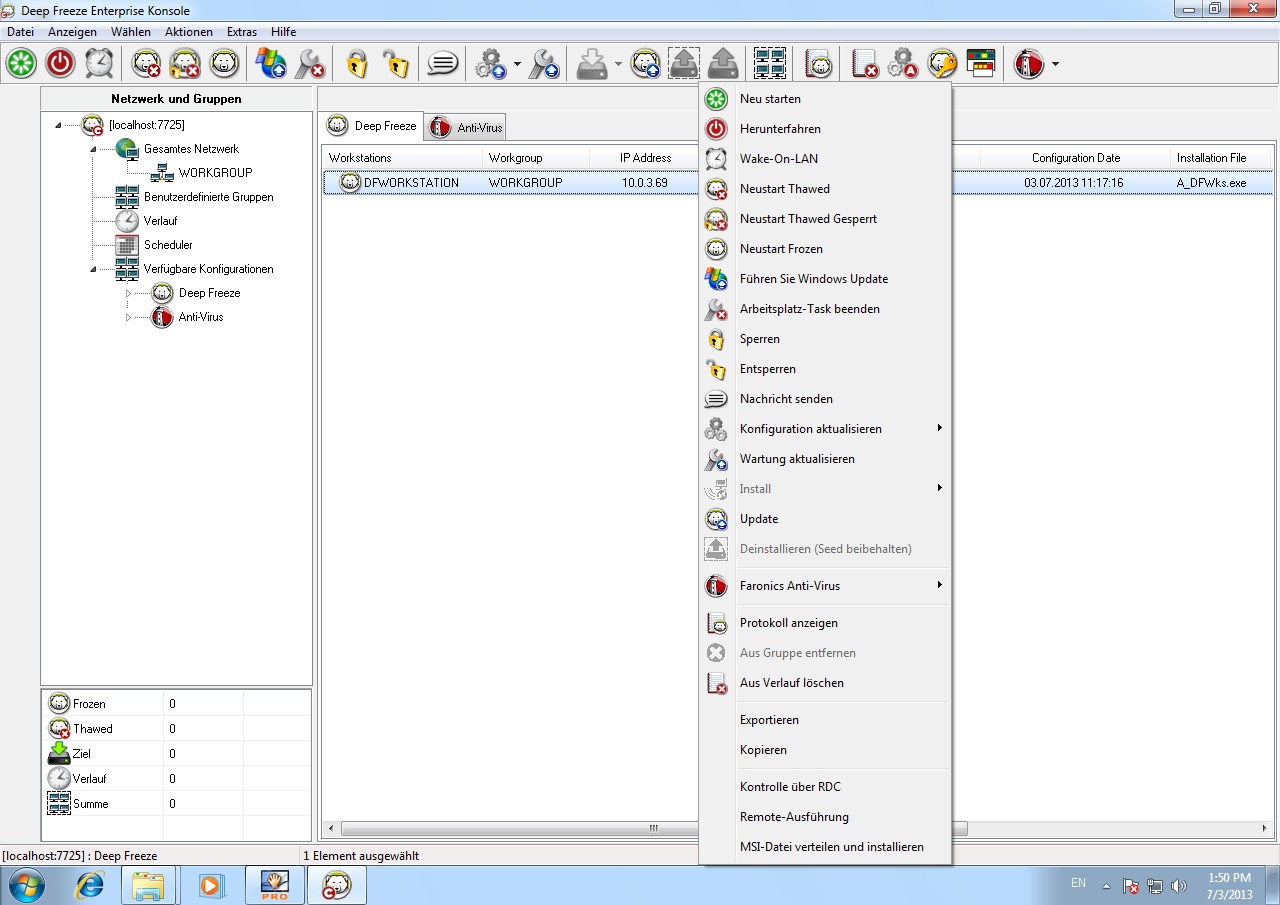Choose Neu starten from context menu
Screen dimensions: 1280x905
tap(825, 99)
